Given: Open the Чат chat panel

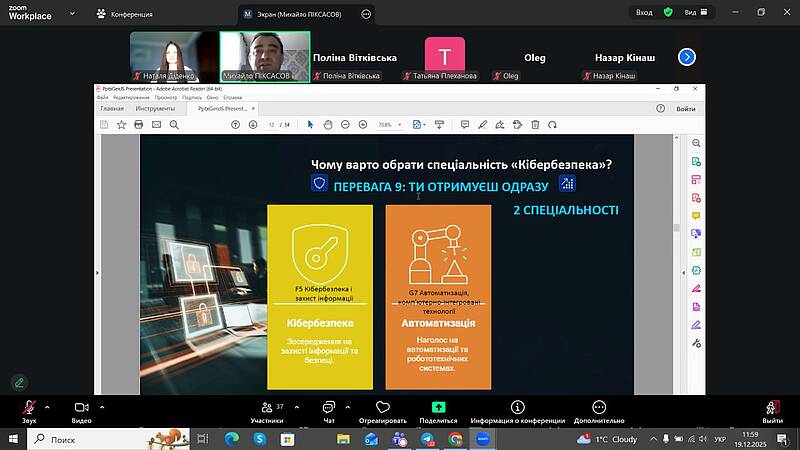Looking at the screenshot, I should (328, 410).
